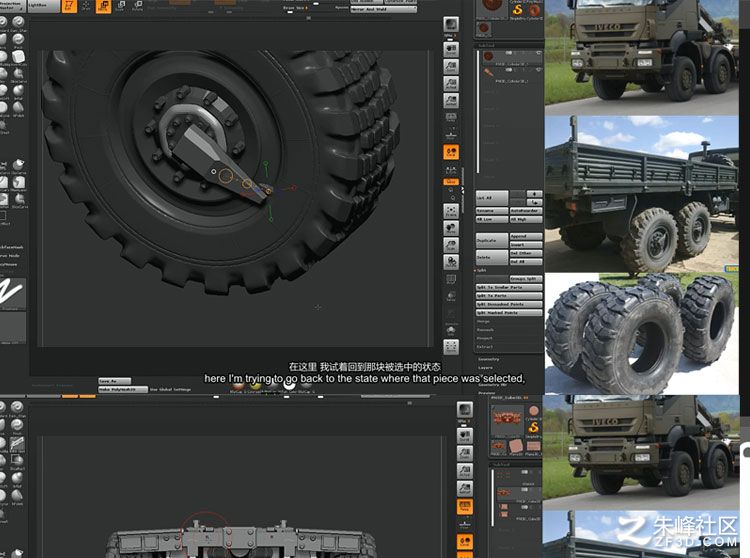750x558 pixels.
Task: Click the Duplicate subtool button
Action: pyautogui.click(x=492, y=241)
